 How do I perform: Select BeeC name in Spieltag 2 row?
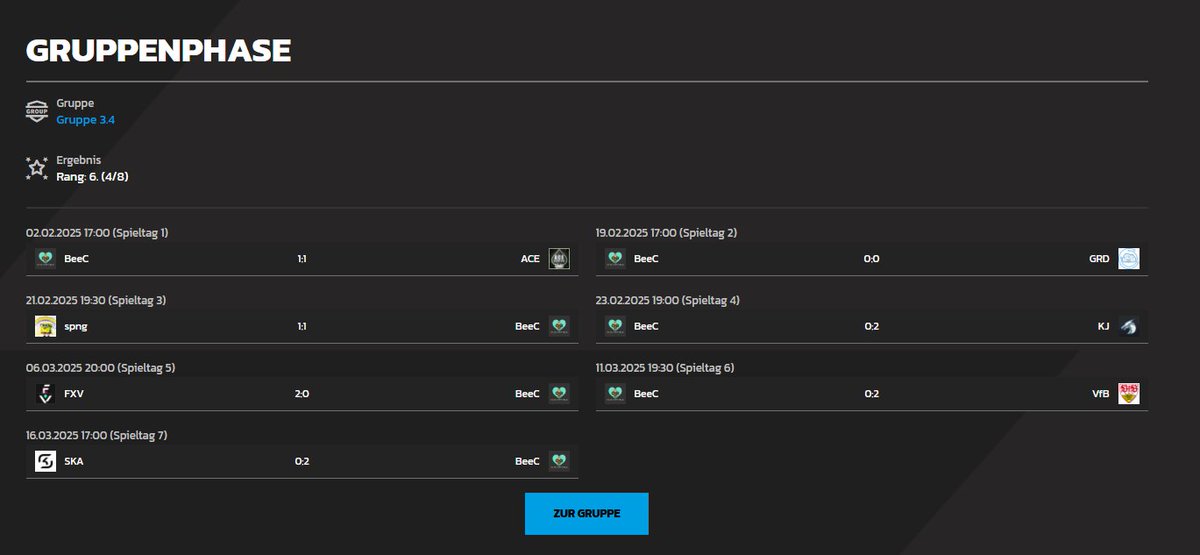(646, 259)
